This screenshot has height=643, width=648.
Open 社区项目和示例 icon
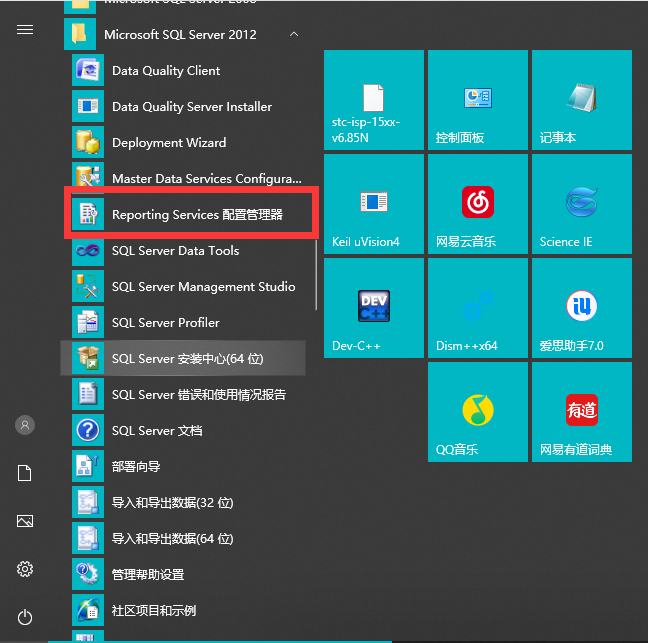pyautogui.click(x=88, y=610)
